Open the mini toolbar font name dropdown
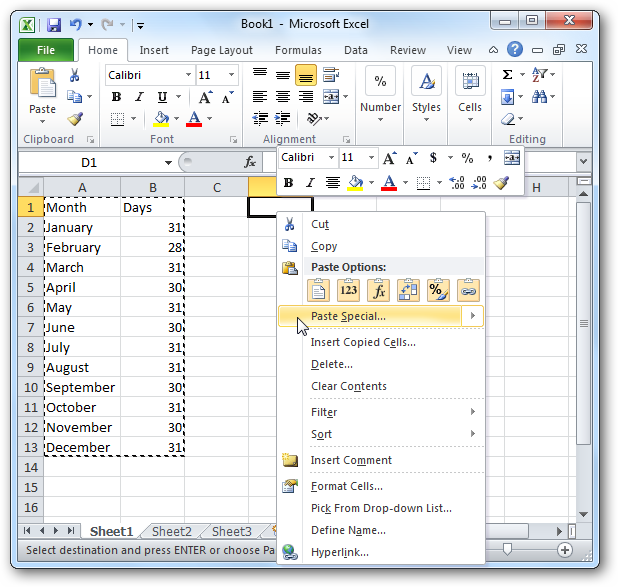Image resolution: width=618 pixels, height=587 pixels. tap(331, 158)
